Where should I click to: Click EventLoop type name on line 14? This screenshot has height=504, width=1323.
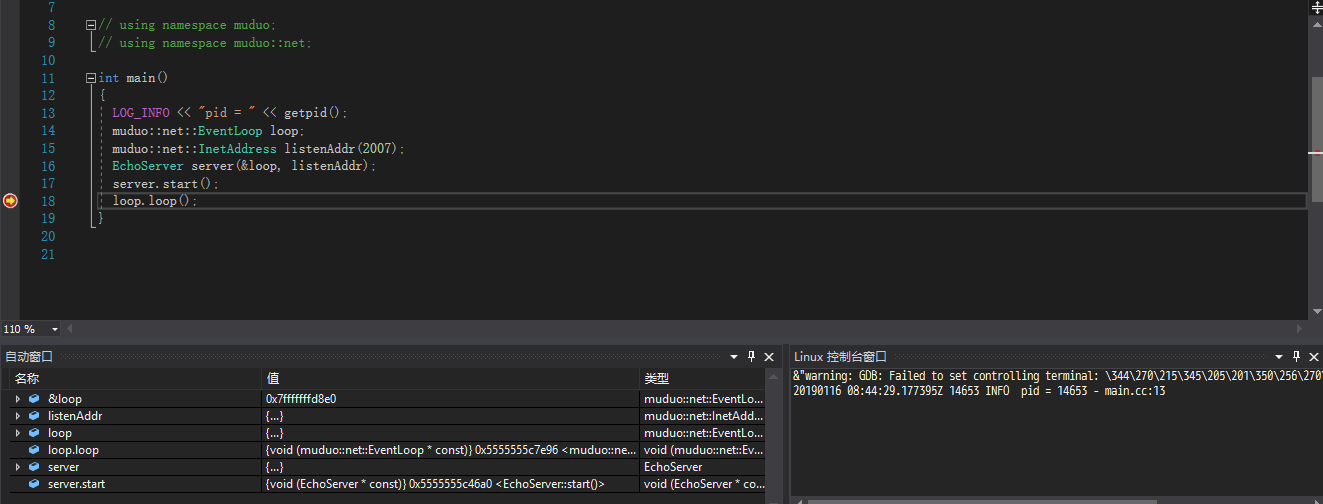point(230,131)
